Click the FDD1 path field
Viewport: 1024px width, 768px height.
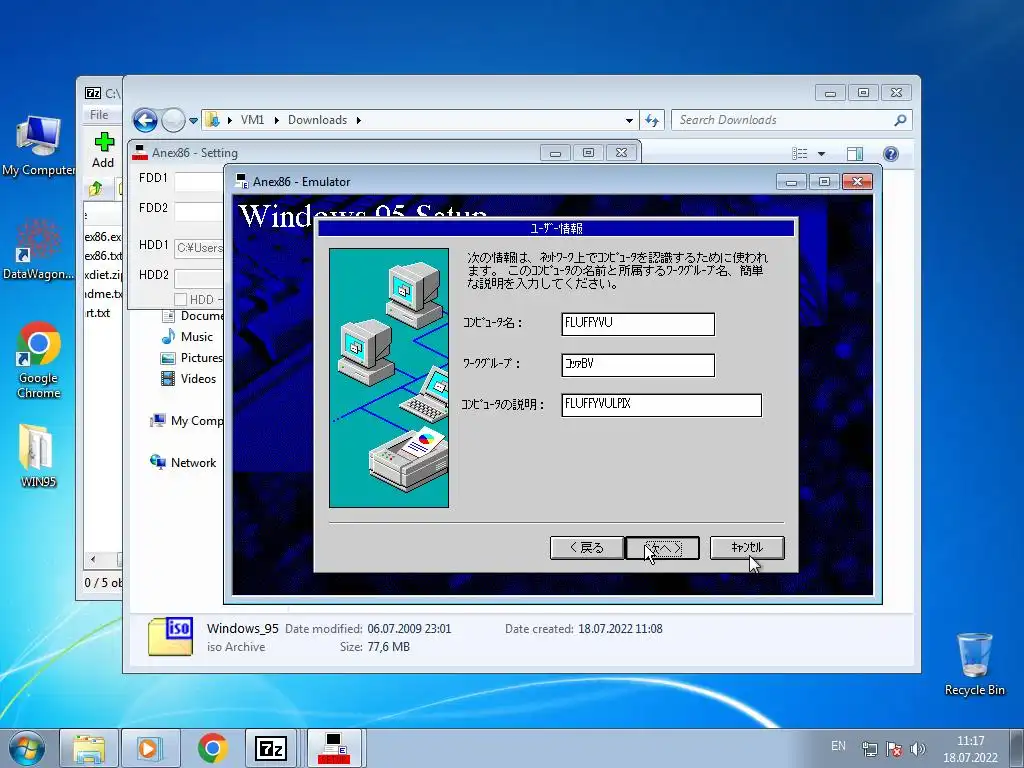(x=199, y=182)
